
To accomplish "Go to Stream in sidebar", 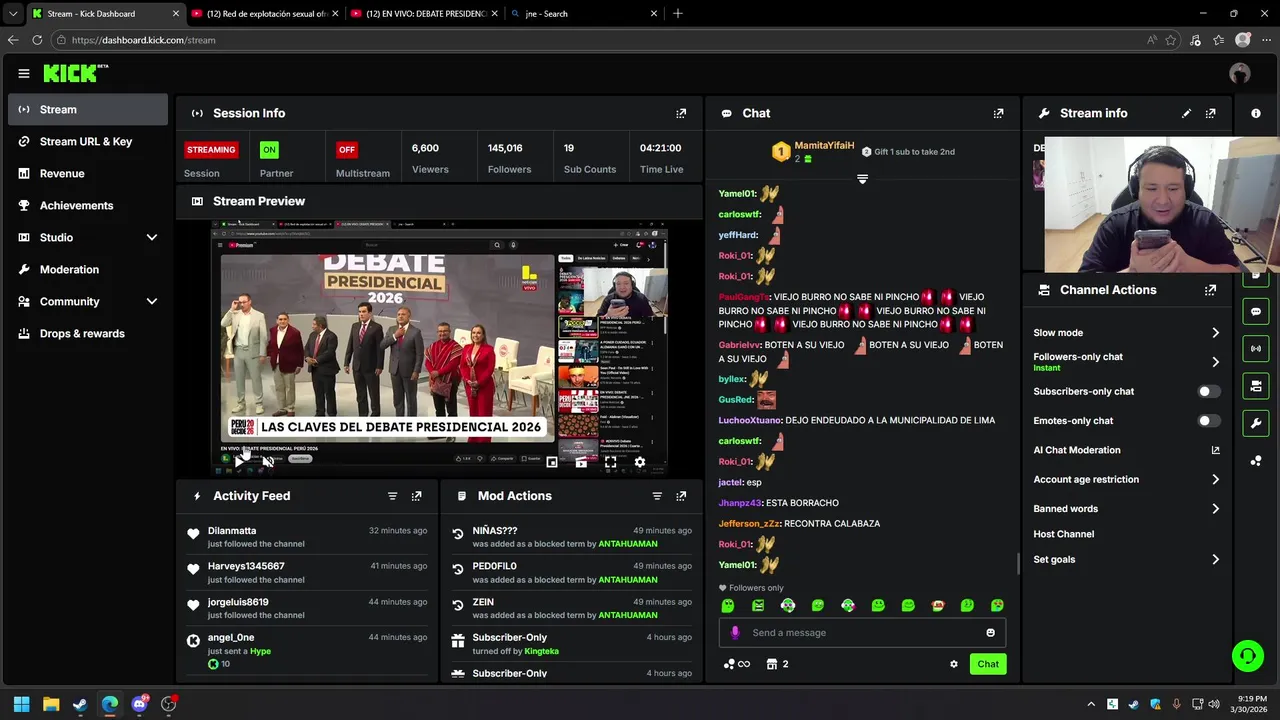I will pos(88,109).
